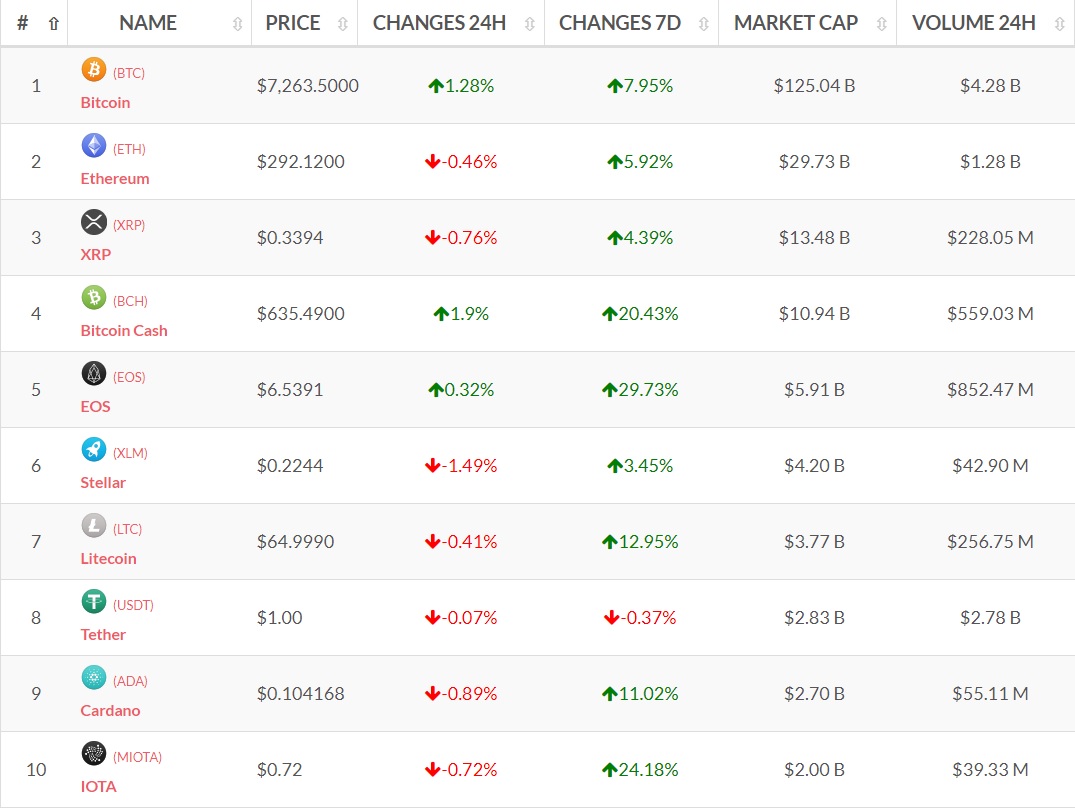
Task: Click the (ETH) ticker symbol
Action: pos(129,149)
